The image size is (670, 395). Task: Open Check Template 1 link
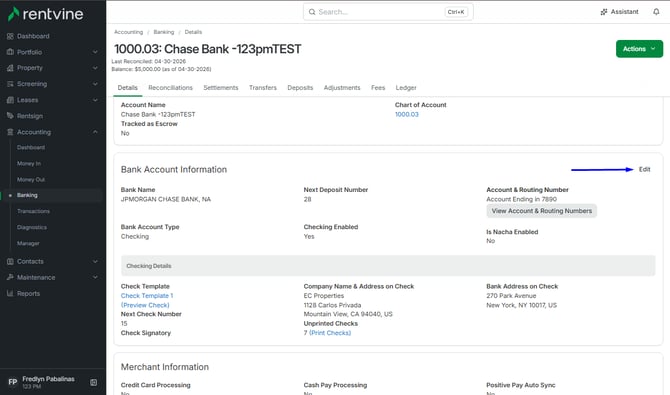point(147,296)
